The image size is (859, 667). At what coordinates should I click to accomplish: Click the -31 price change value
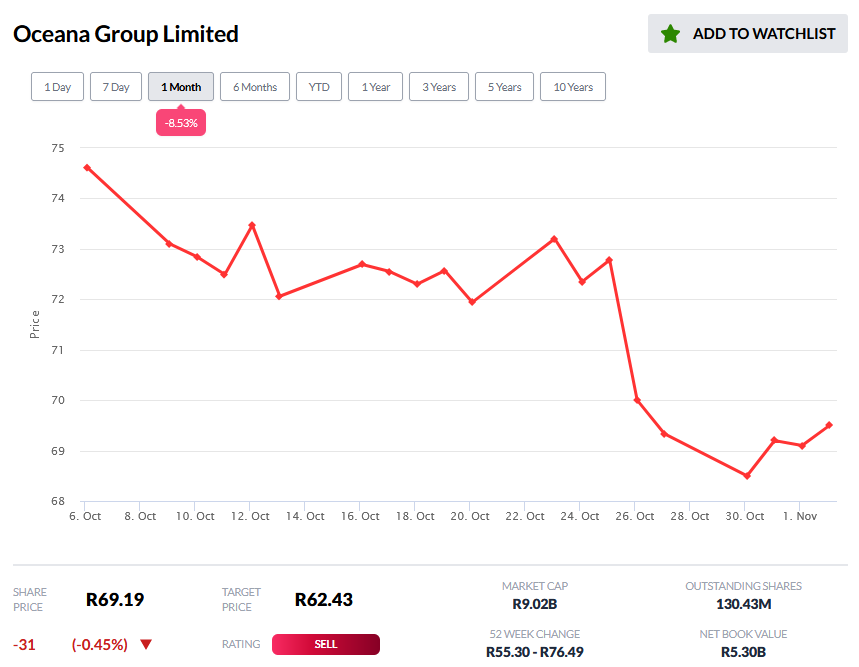coord(24,645)
